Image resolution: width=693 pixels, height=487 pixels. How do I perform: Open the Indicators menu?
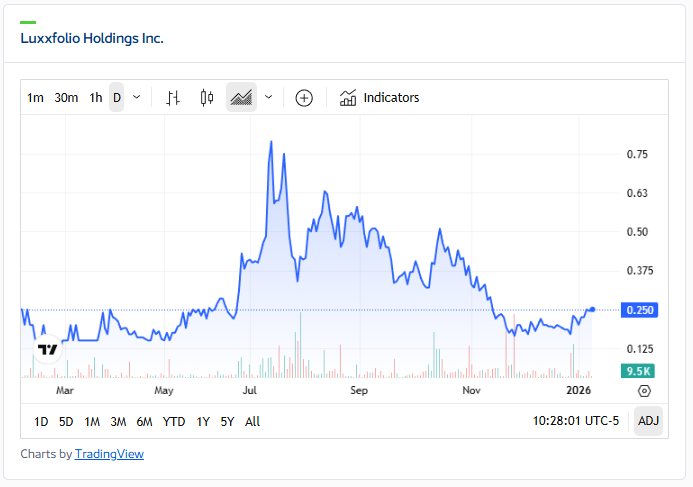tap(379, 98)
